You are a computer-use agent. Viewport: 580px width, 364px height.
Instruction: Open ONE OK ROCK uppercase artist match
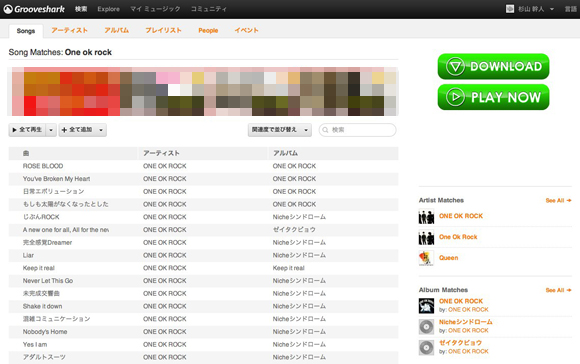(x=461, y=216)
